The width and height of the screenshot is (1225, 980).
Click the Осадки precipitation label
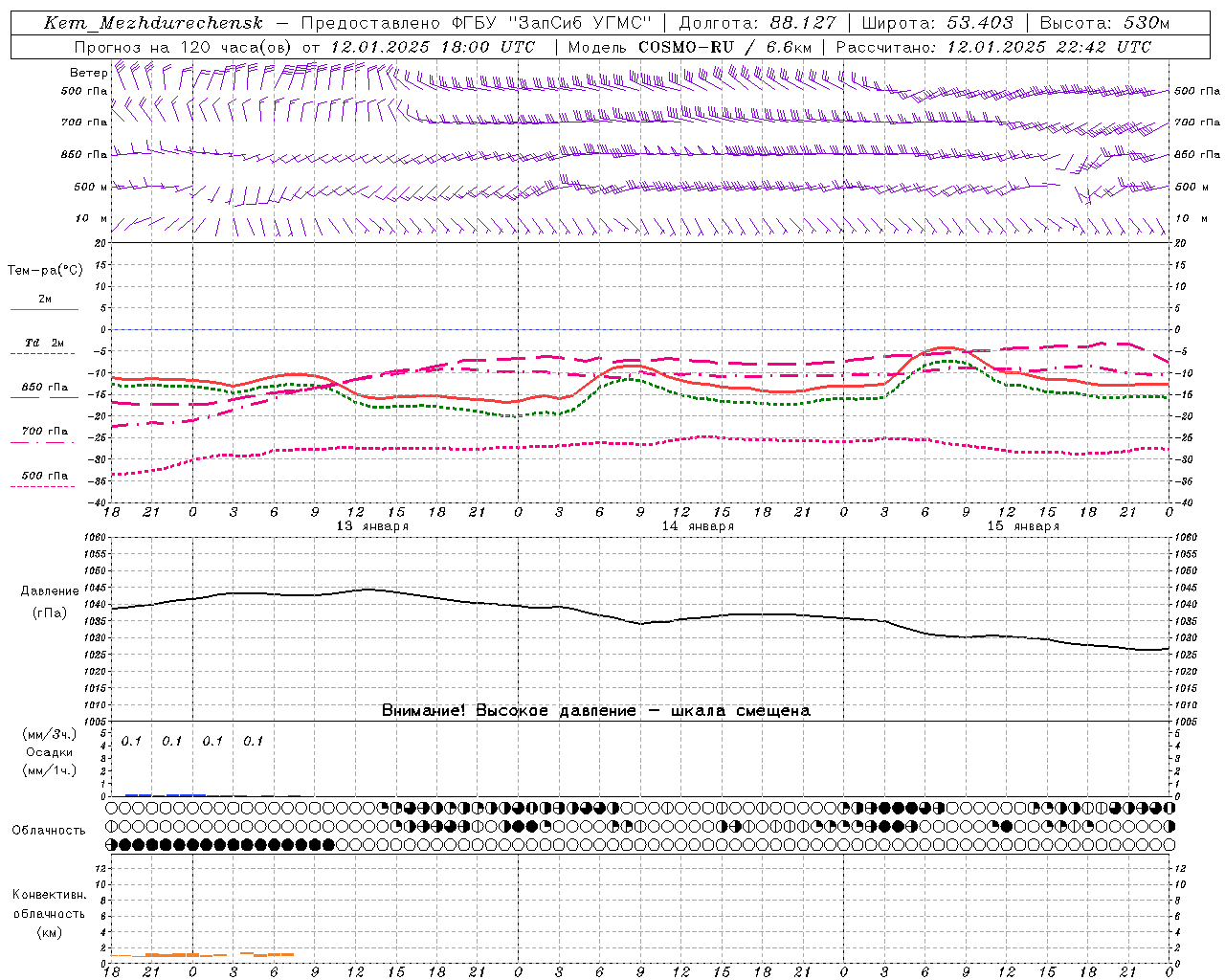pos(50,752)
